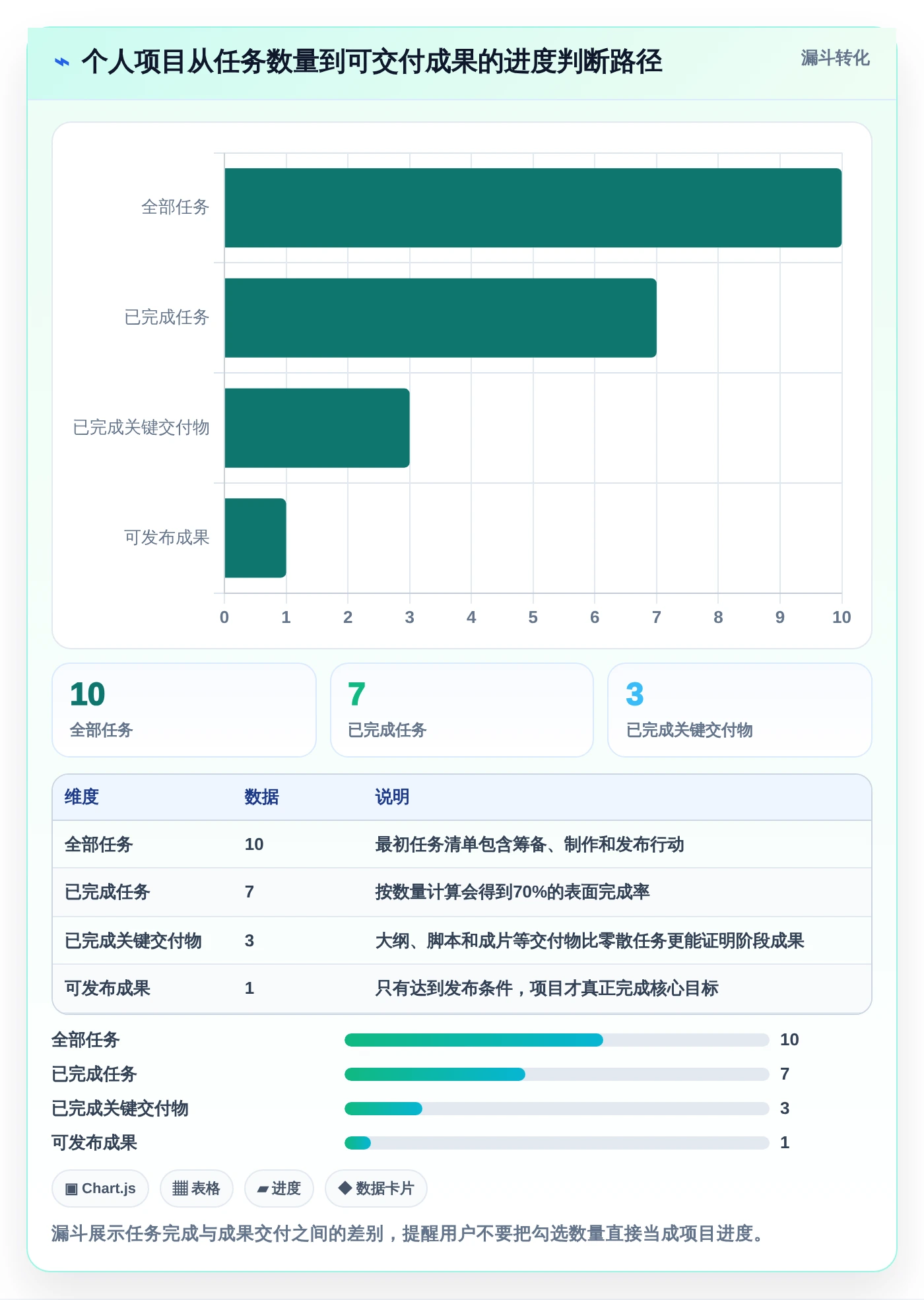Click the Chart.js chip
924x1300 pixels.
click(100, 1188)
